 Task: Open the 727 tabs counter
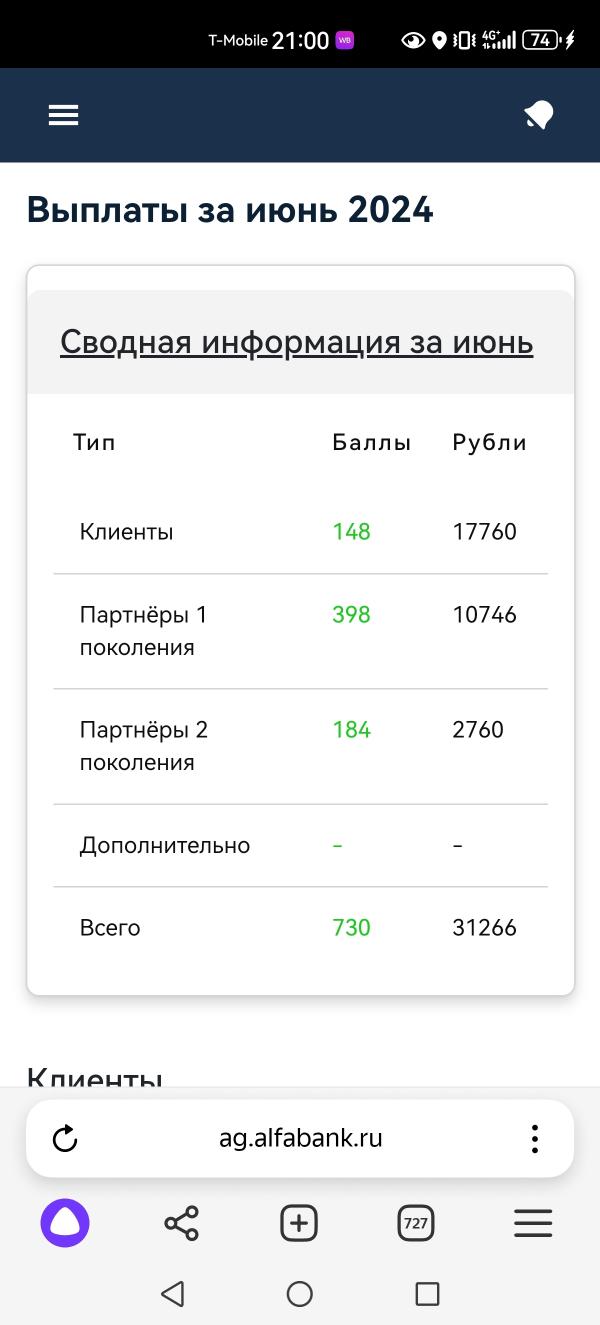tap(416, 1223)
